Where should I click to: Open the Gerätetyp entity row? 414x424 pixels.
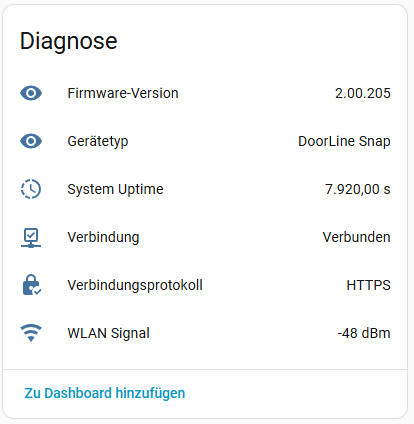[x=205, y=141]
